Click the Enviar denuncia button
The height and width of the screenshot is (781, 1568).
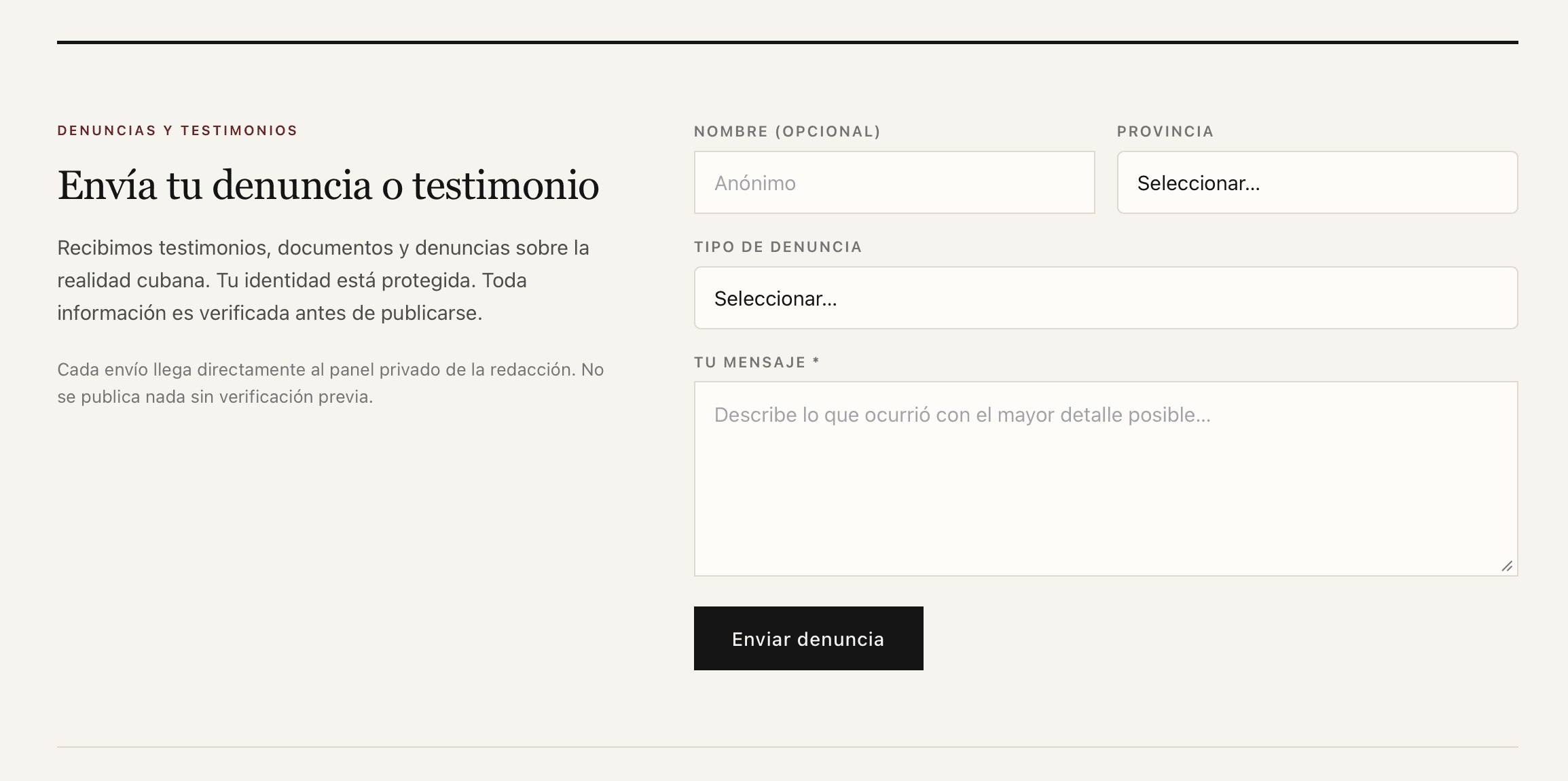[x=808, y=638]
